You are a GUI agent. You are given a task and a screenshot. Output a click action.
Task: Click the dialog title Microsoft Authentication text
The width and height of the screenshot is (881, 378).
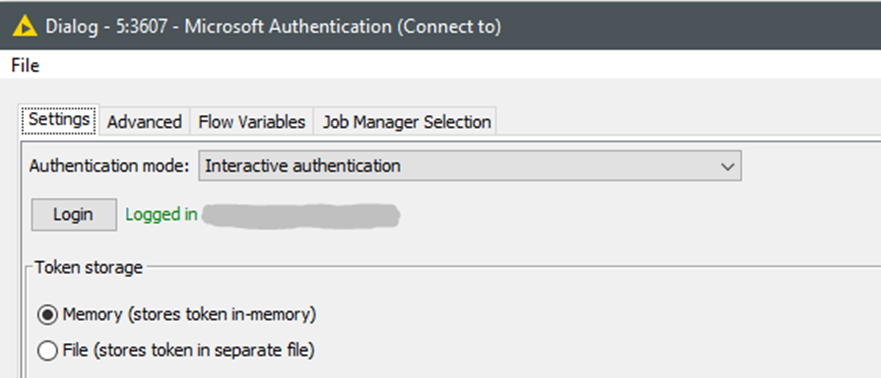(x=288, y=26)
